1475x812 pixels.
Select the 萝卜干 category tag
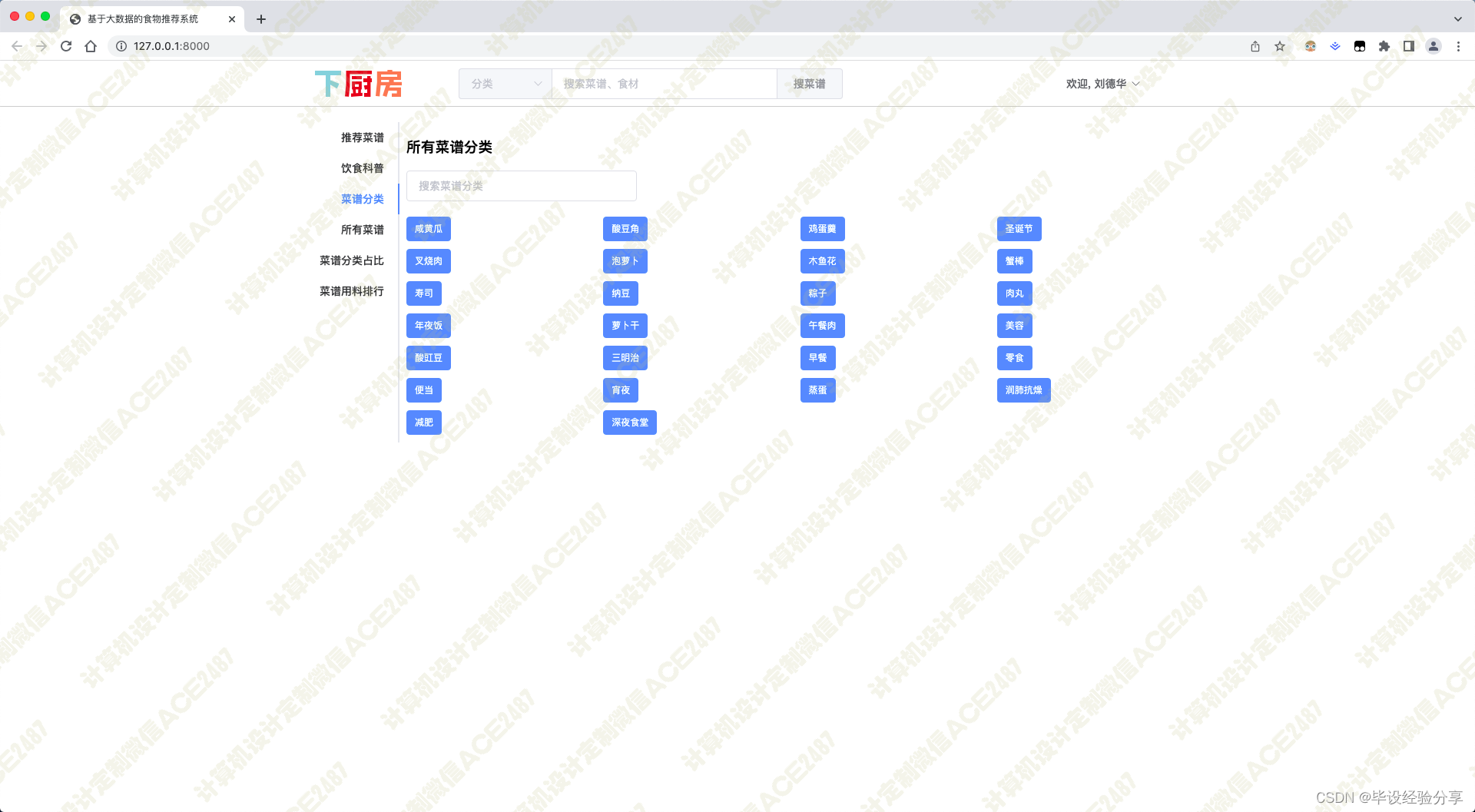(625, 326)
